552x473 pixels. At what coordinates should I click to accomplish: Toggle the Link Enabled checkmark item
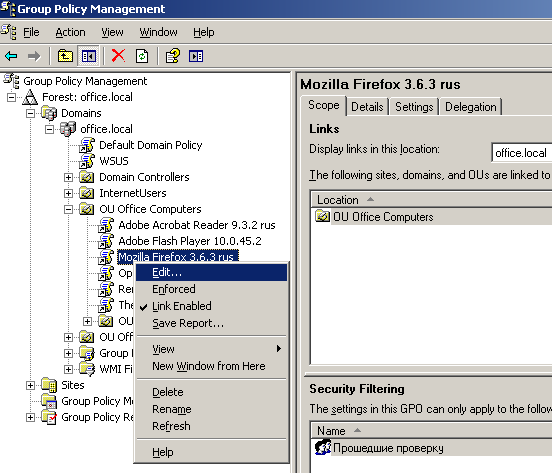(212, 306)
